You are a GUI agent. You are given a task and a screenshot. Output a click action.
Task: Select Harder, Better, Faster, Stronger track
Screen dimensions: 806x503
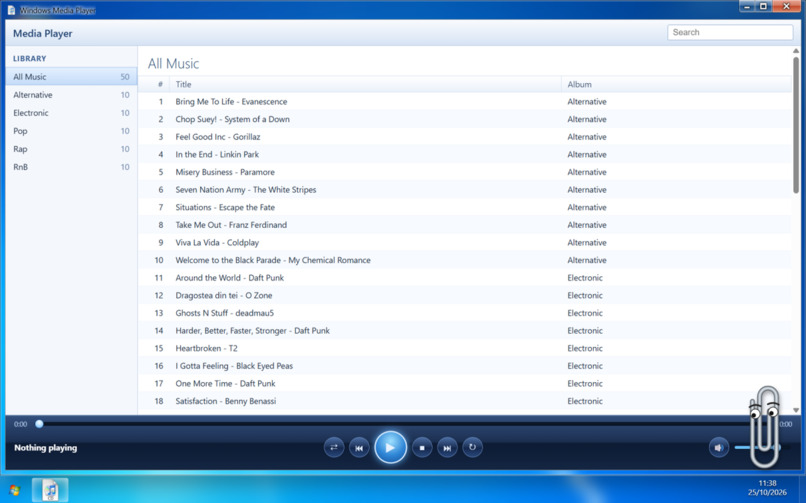click(465, 331)
